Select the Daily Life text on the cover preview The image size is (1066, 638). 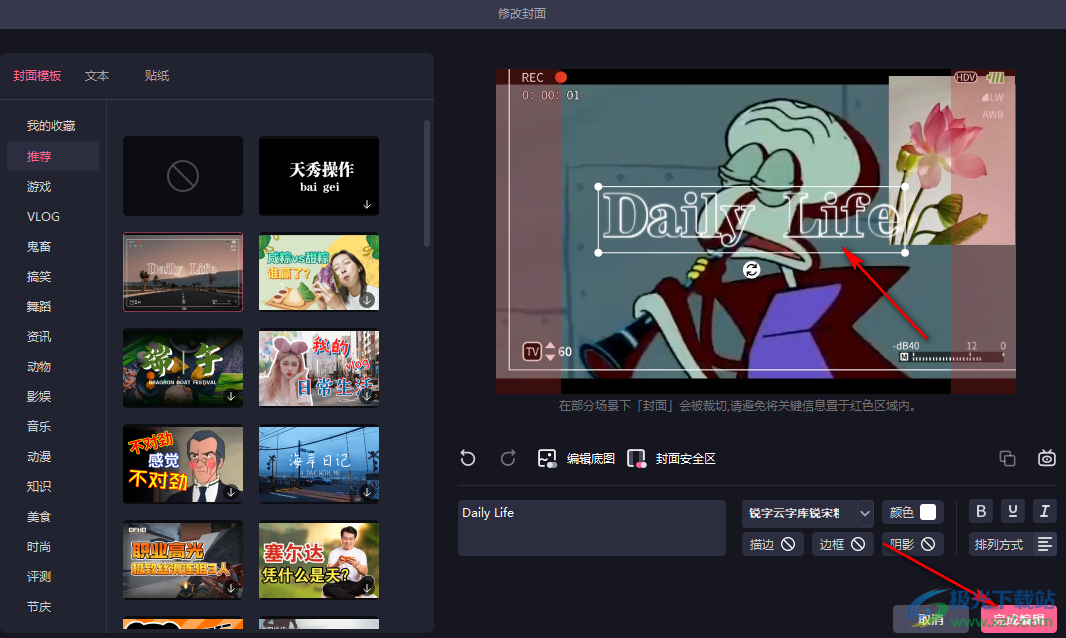pos(751,219)
